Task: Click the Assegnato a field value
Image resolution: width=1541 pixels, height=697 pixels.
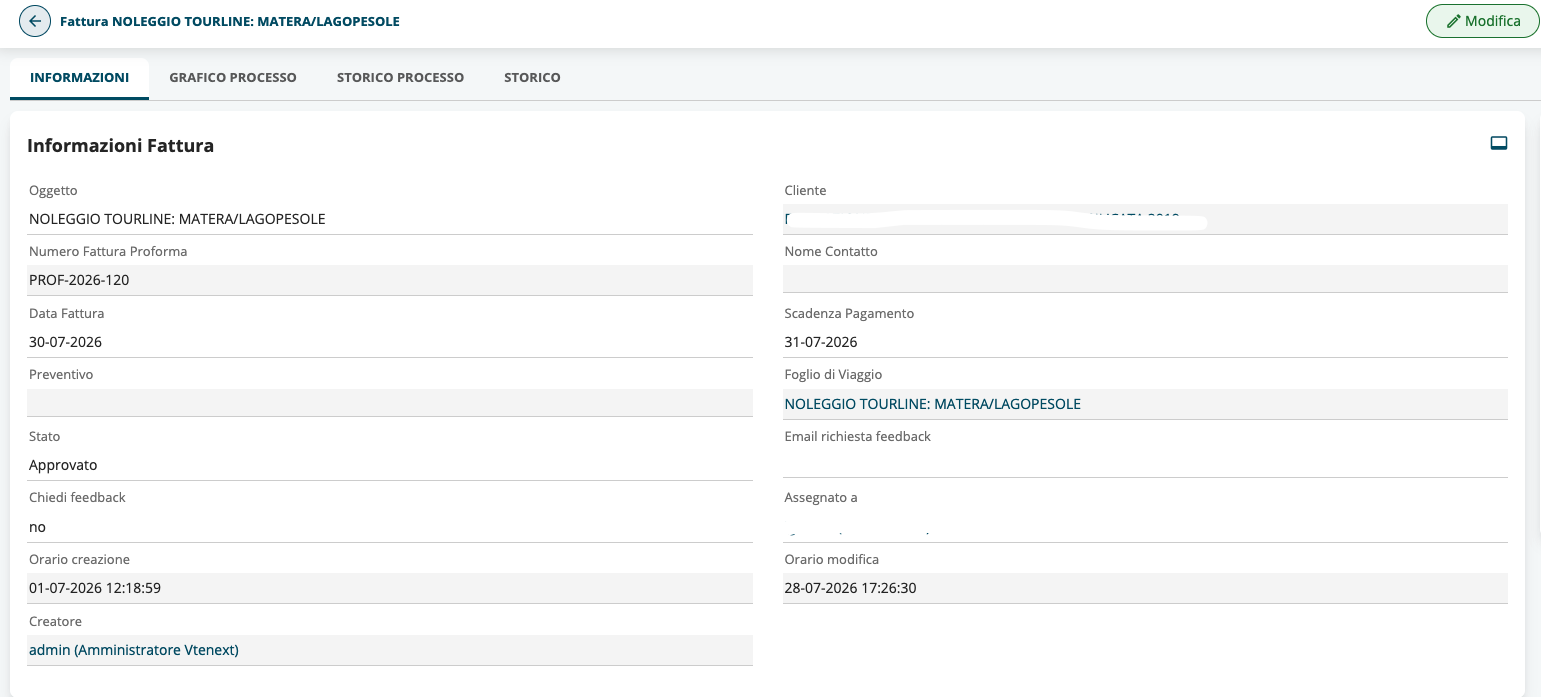Action: click(1145, 527)
